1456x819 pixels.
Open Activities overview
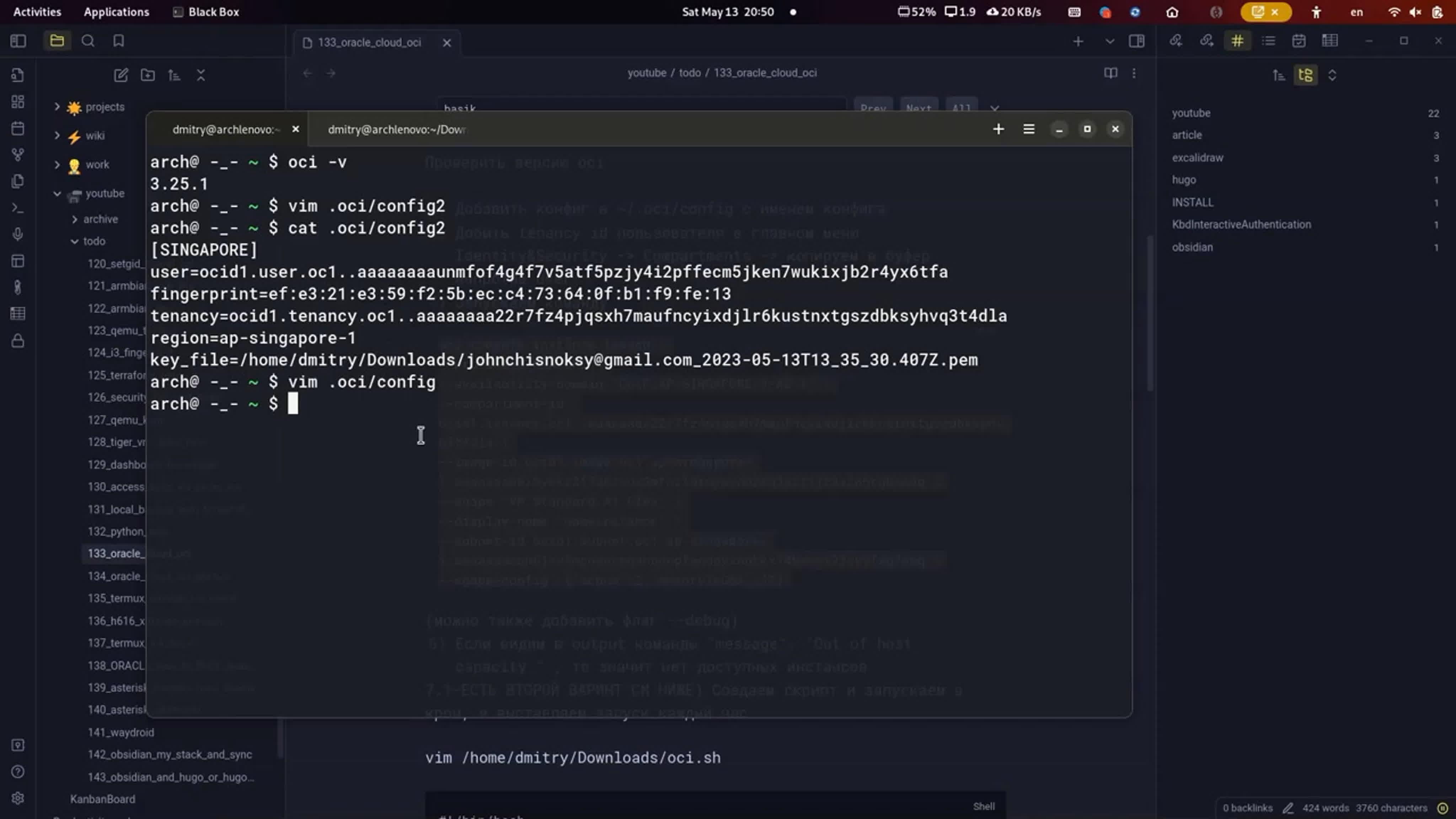tap(37, 12)
